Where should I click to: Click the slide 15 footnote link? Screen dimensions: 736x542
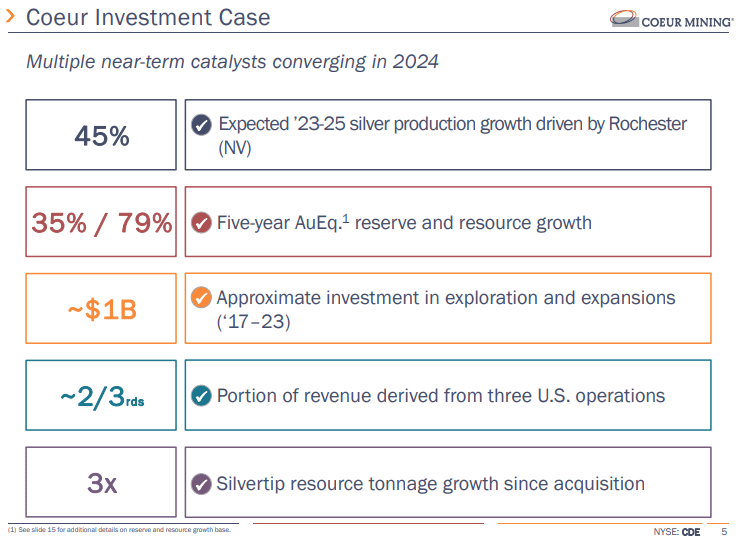coord(120,530)
